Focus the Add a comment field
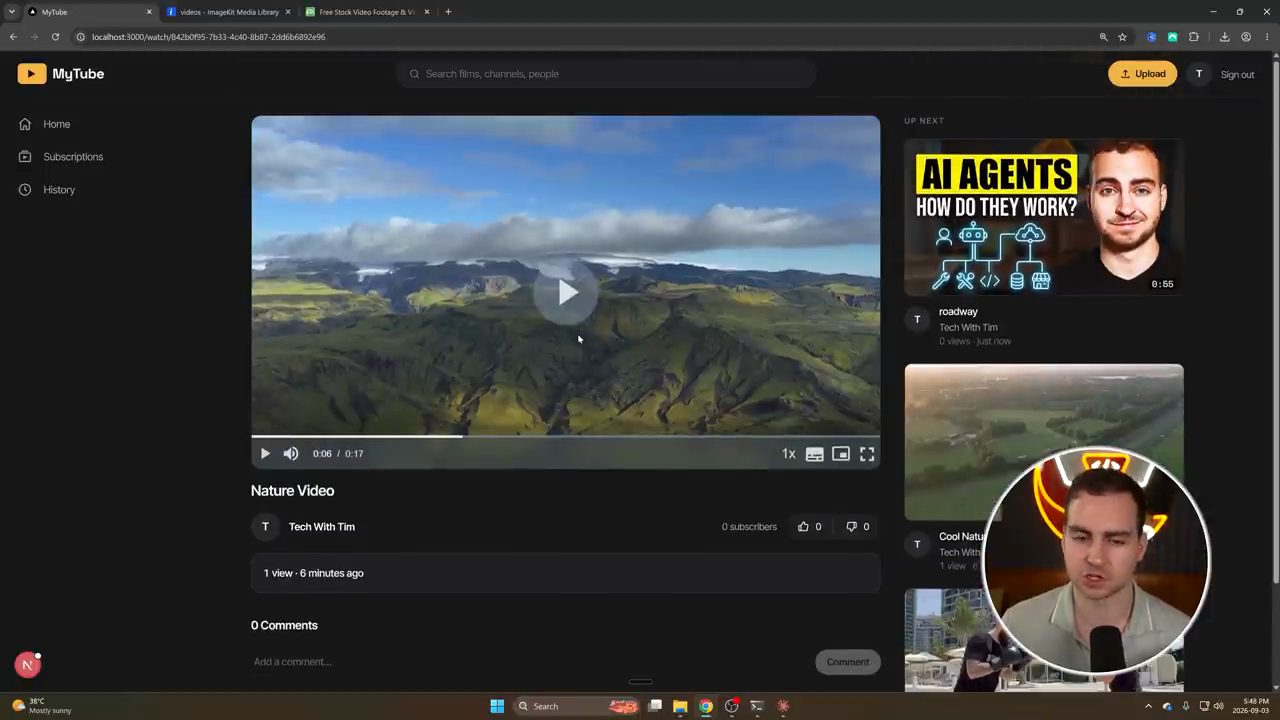1280x720 pixels. pyautogui.click(x=530, y=662)
